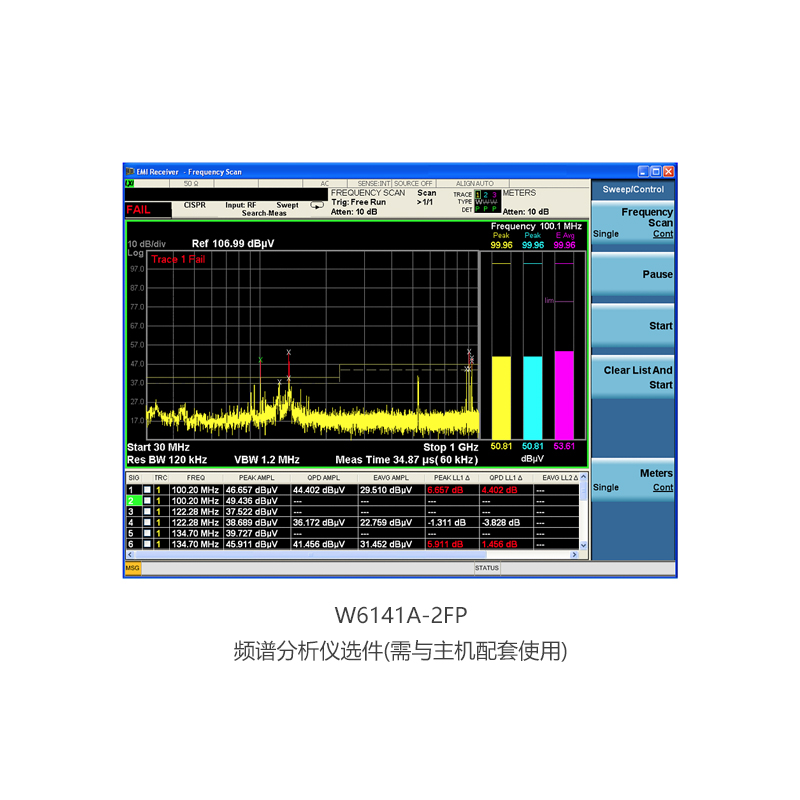Select the magenta E Avg meter bar
800x800 pixels.
pos(564,395)
